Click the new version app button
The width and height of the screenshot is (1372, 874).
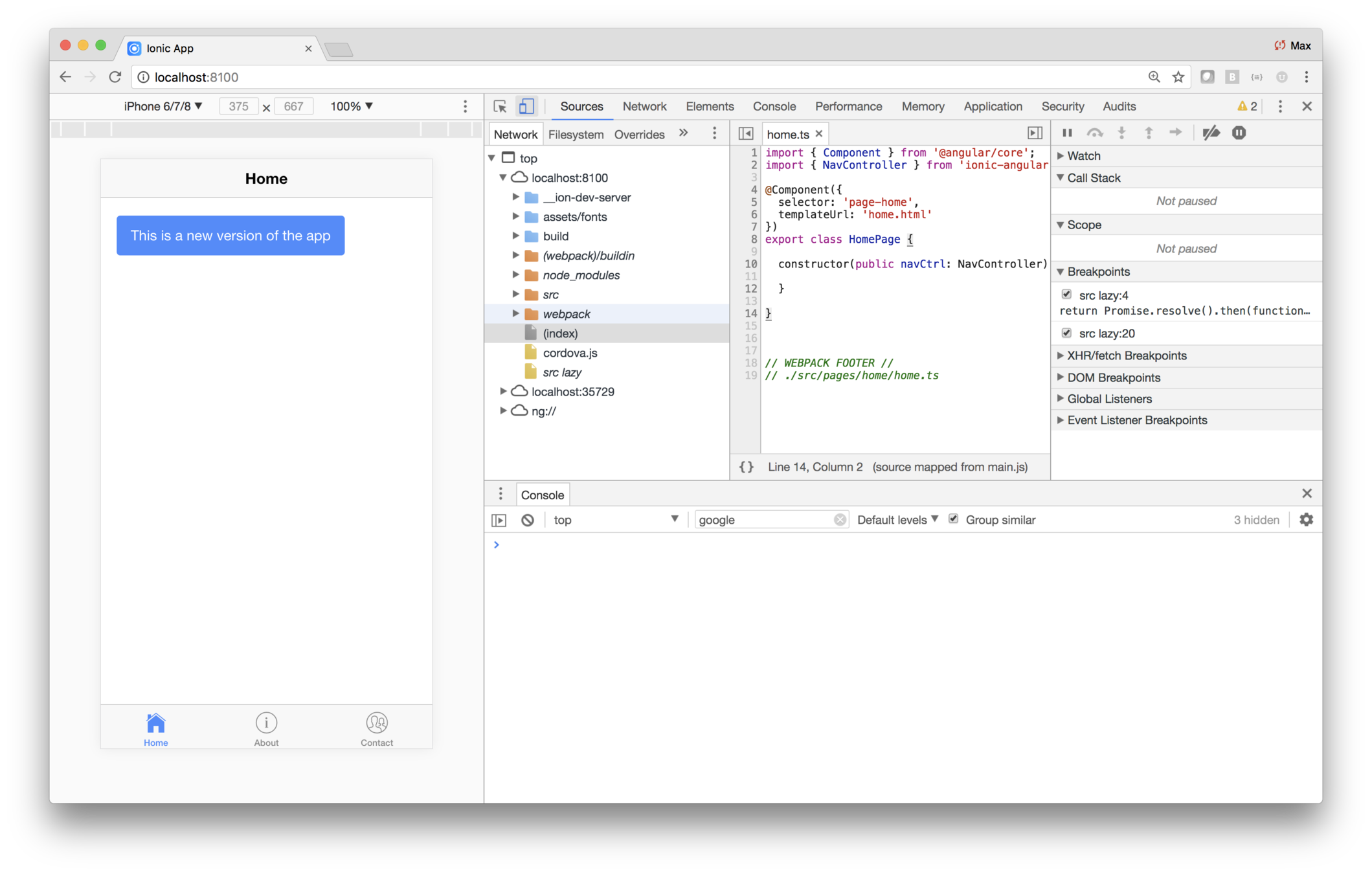(x=231, y=236)
